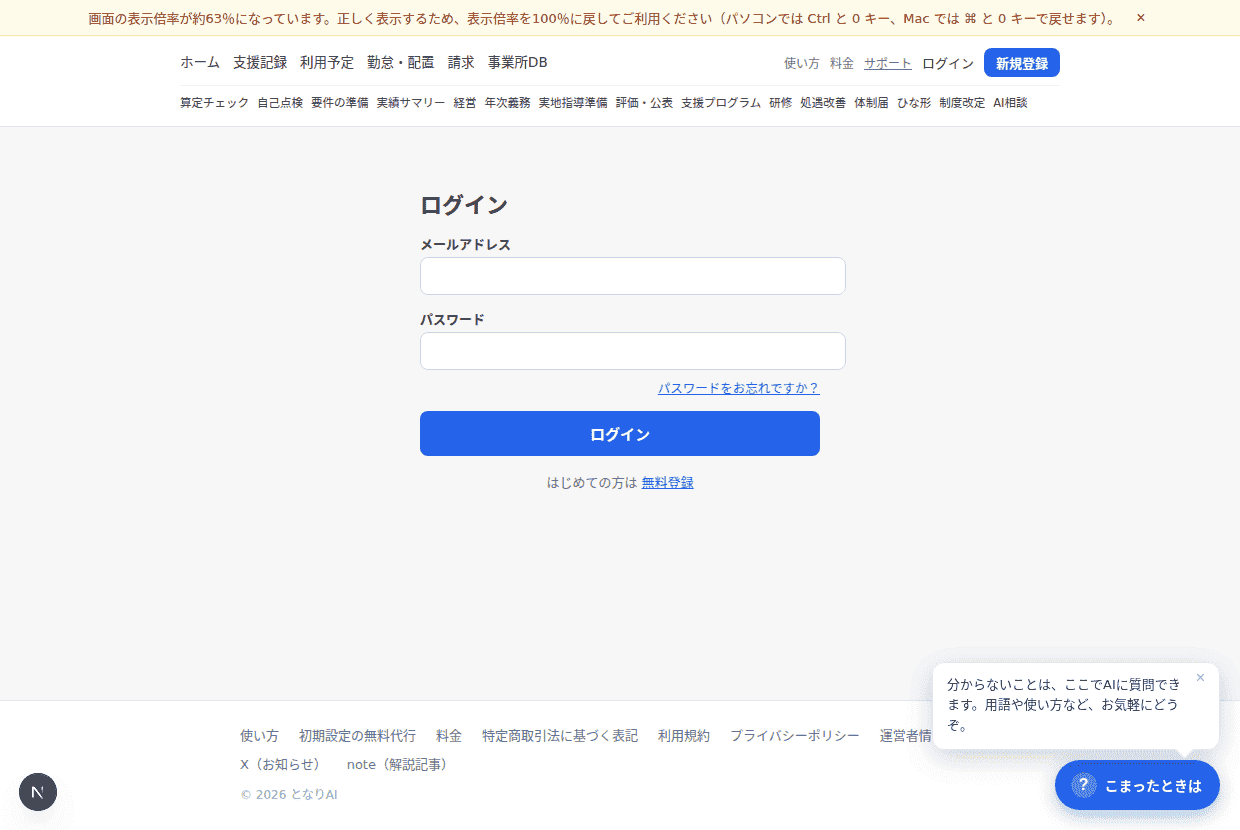
Task: Open 研修 in the sub navigation
Action: [x=781, y=103]
